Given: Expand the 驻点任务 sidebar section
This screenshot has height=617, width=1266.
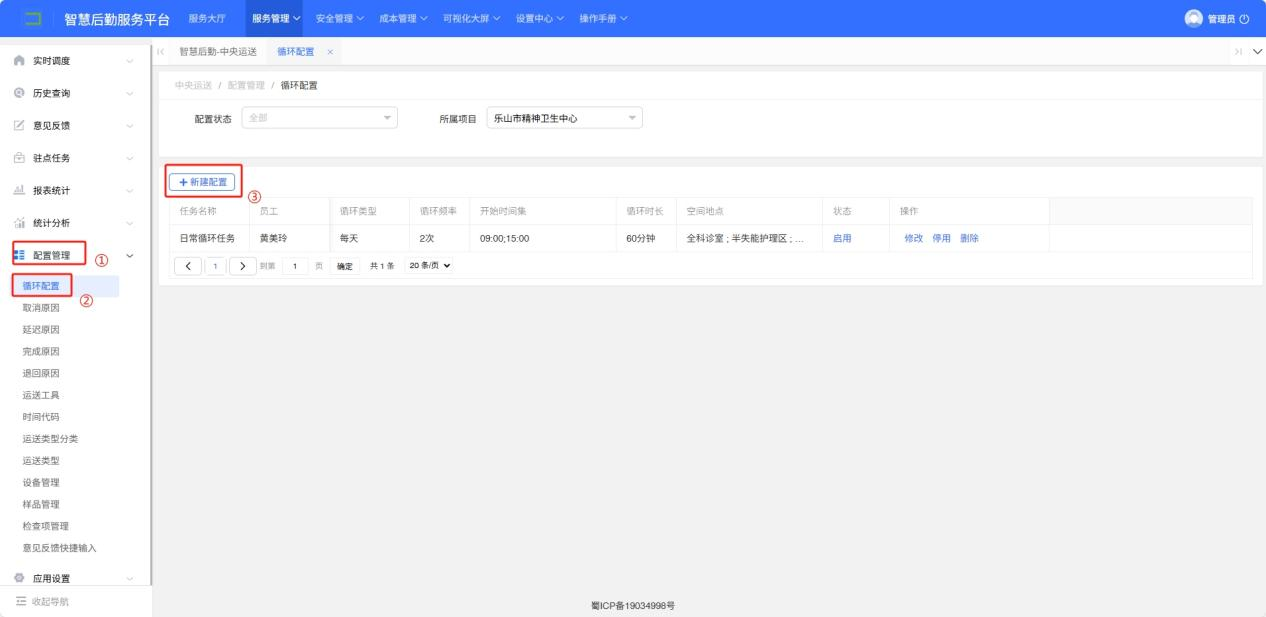Looking at the screenshot, I should coord(129,158).
